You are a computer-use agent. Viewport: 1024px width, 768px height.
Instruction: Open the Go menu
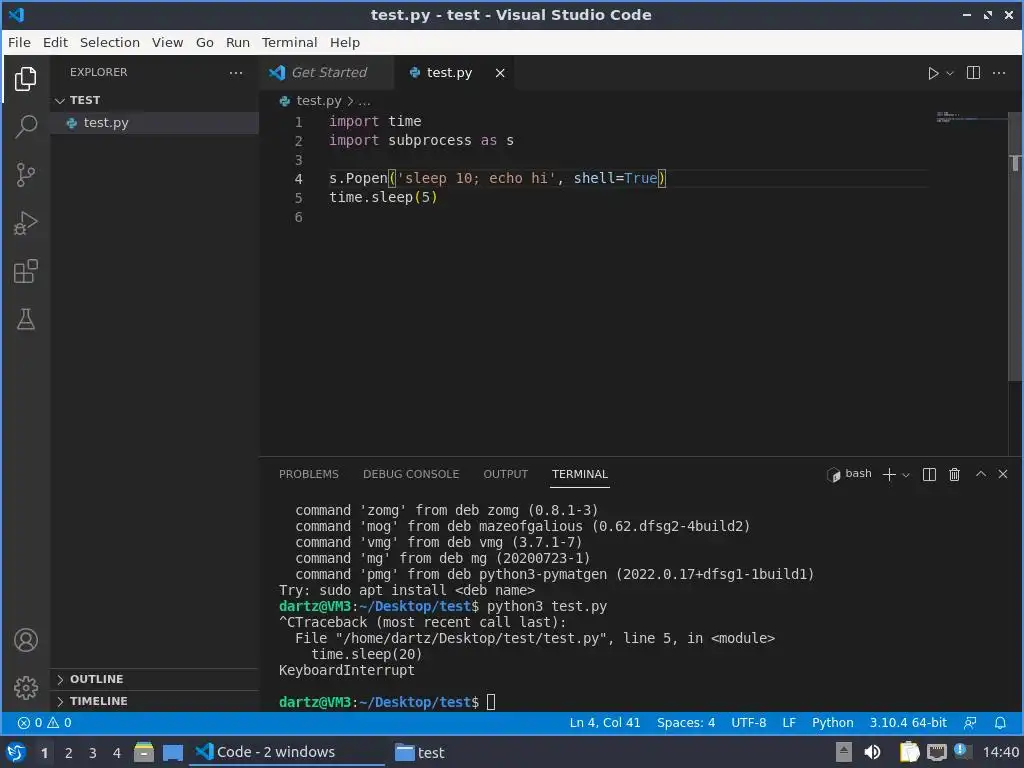coord(204,42)
